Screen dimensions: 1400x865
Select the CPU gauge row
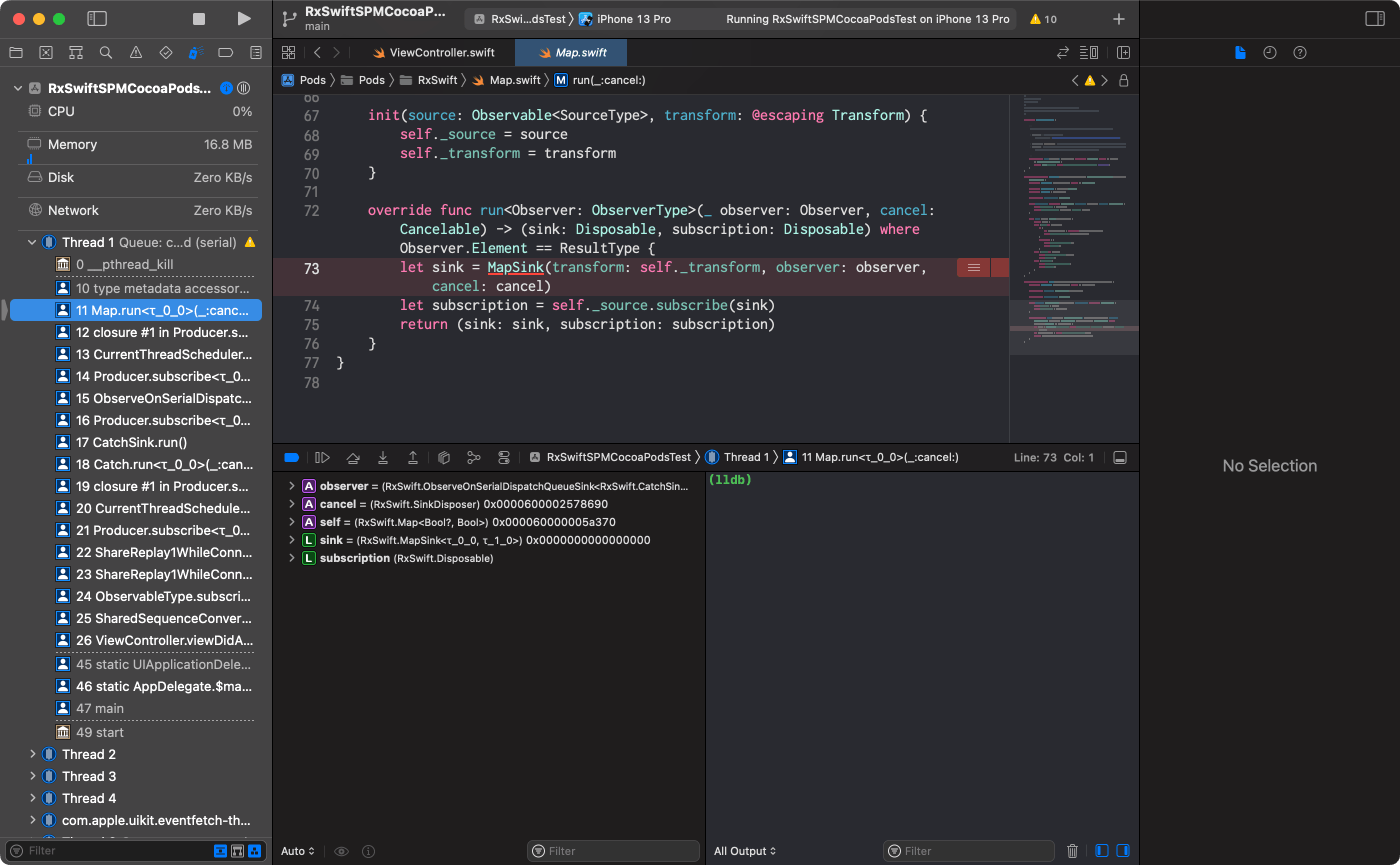140,111
